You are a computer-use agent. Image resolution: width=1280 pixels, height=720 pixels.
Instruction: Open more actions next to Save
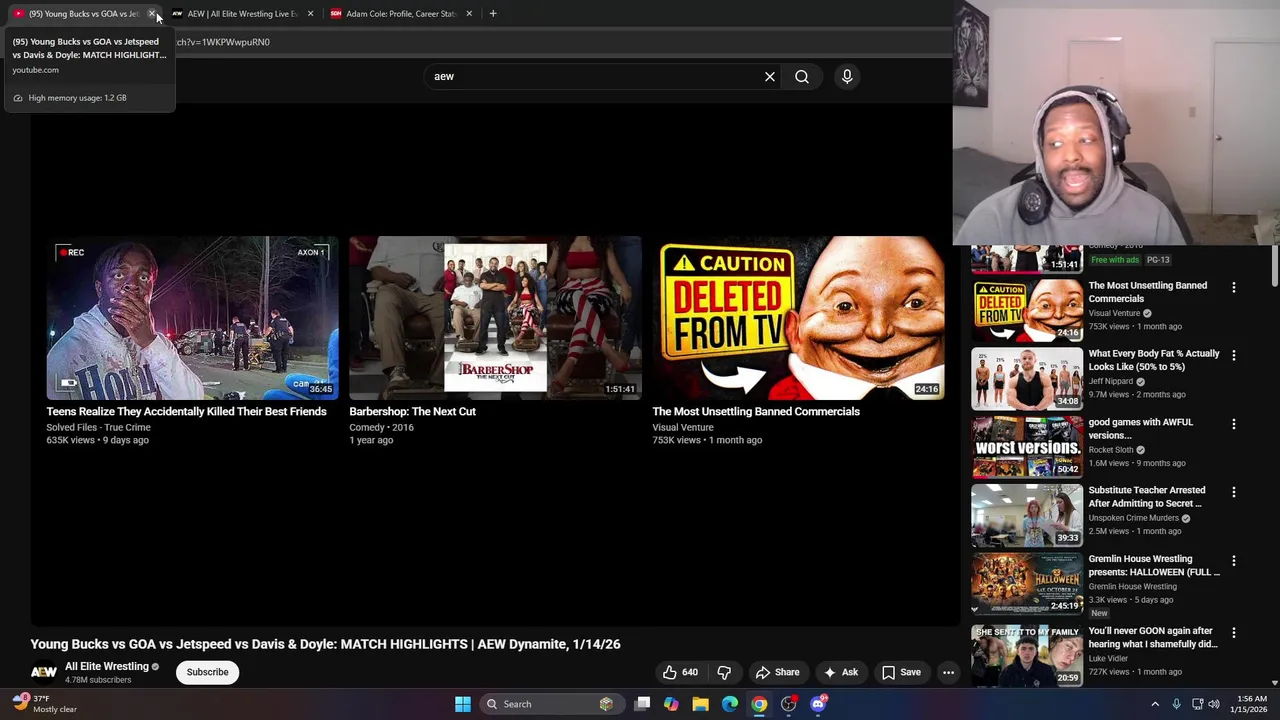pos(948,672)
